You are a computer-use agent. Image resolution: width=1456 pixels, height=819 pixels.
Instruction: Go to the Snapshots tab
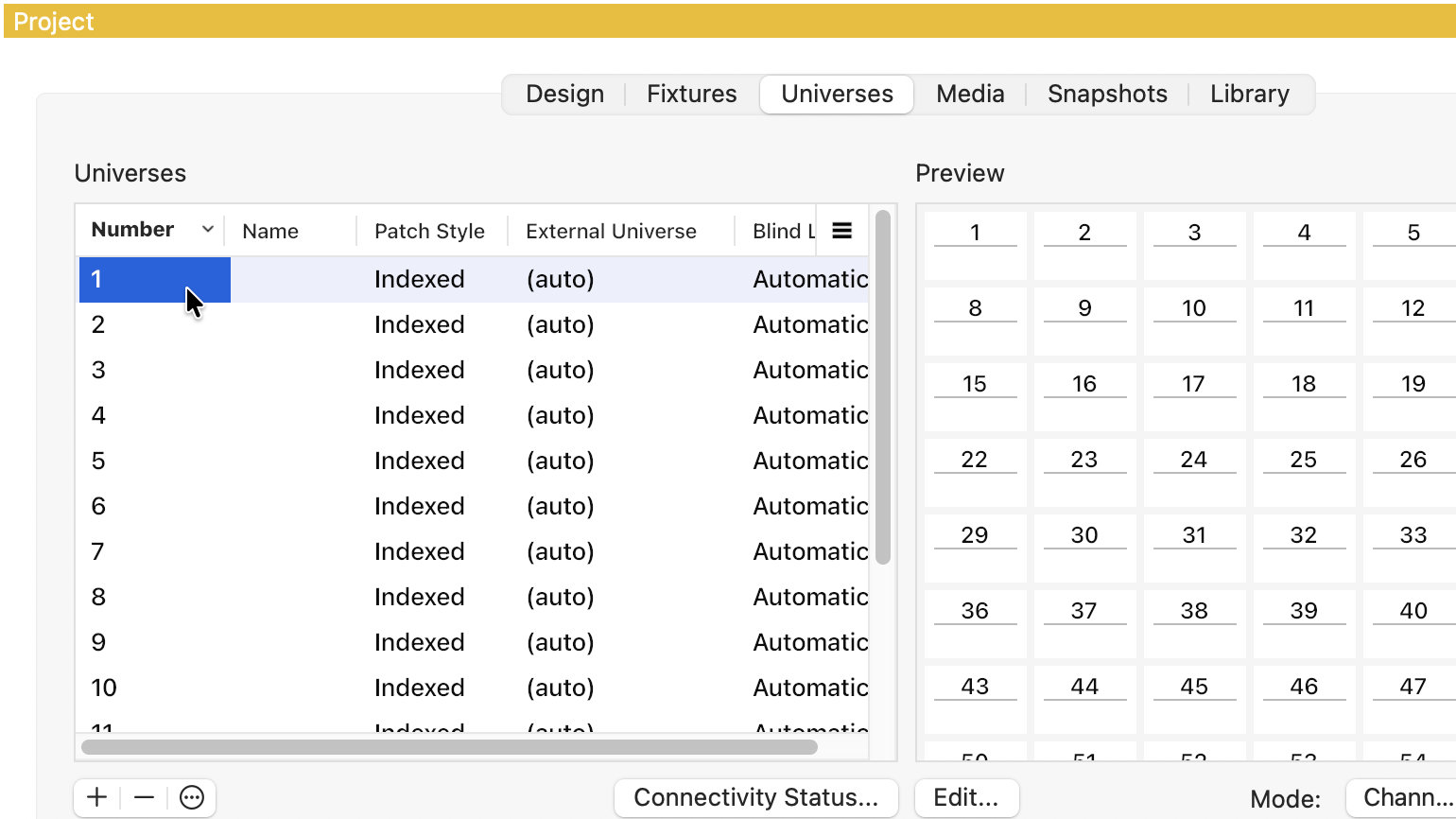(1107, 94)
